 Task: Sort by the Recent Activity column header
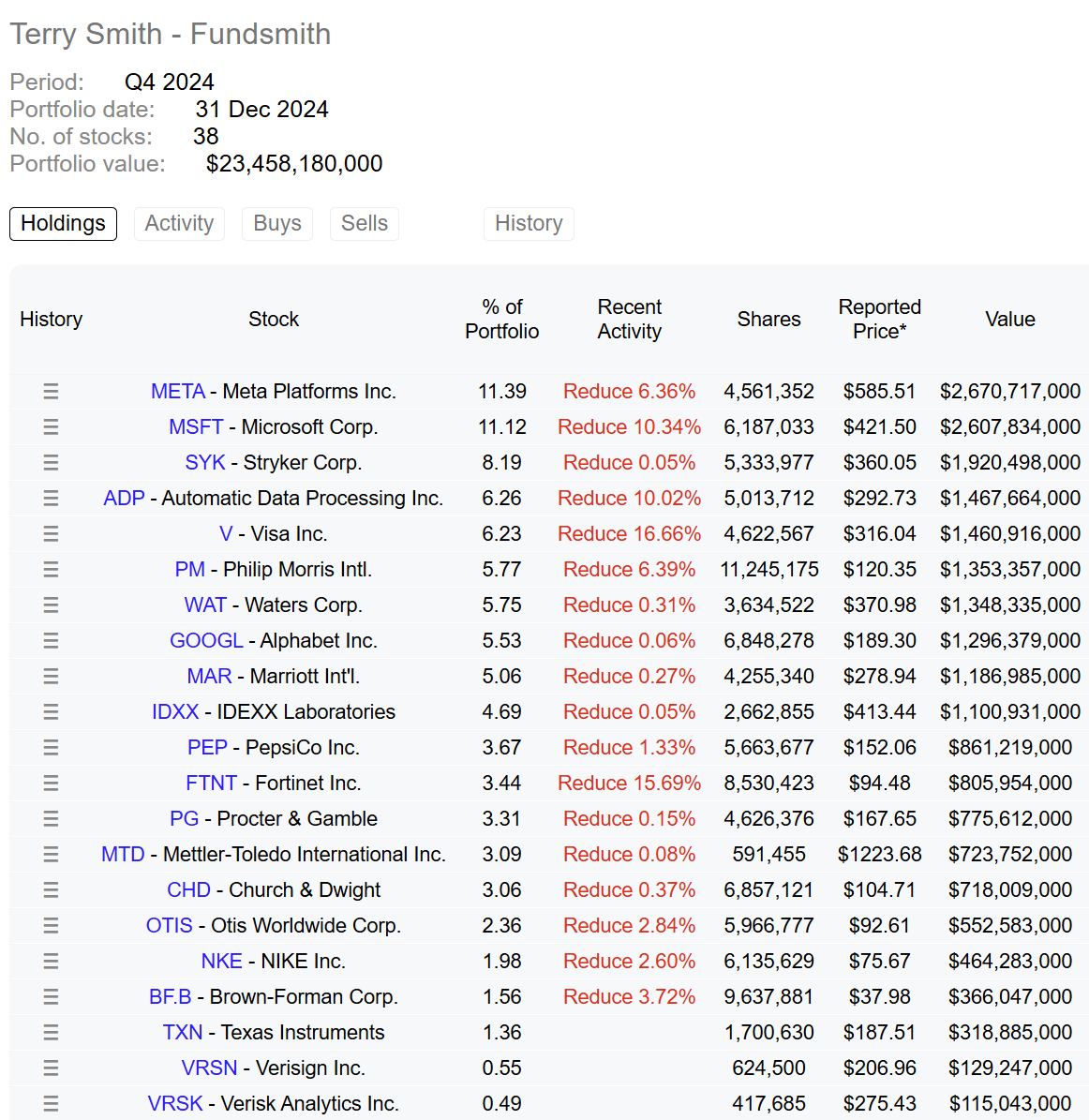[629, 320]
